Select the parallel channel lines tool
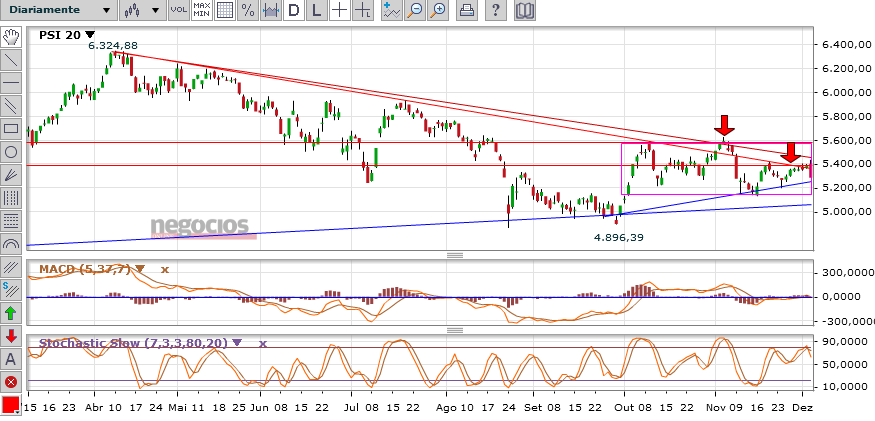This screenshot has height=421, width=875. click(11, 106)
